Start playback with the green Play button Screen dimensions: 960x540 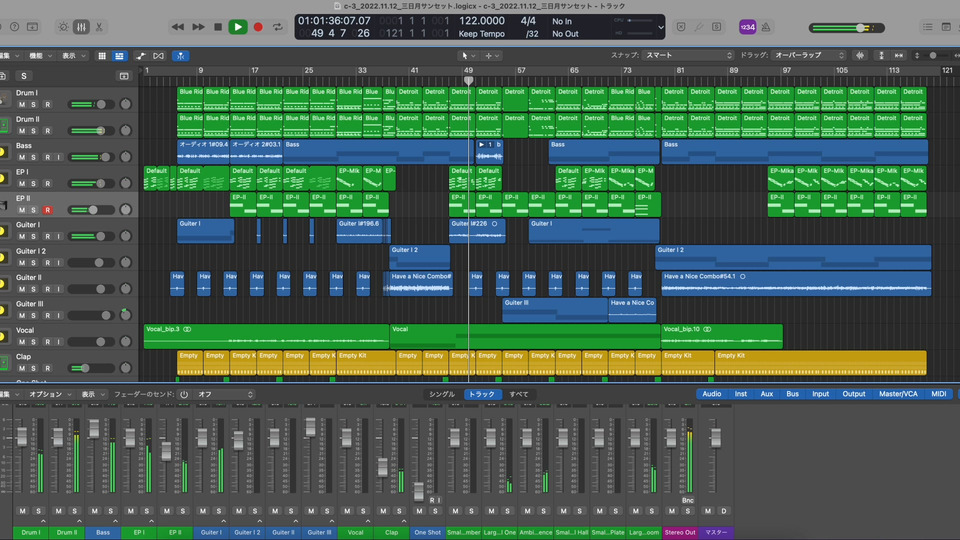237,27
